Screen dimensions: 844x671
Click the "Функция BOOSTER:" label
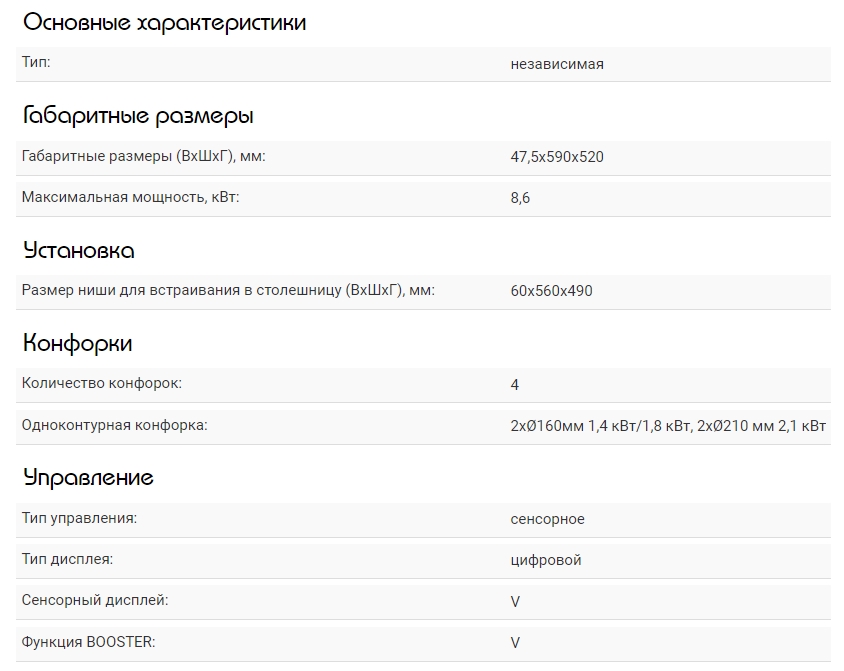(x=88, y=641)
